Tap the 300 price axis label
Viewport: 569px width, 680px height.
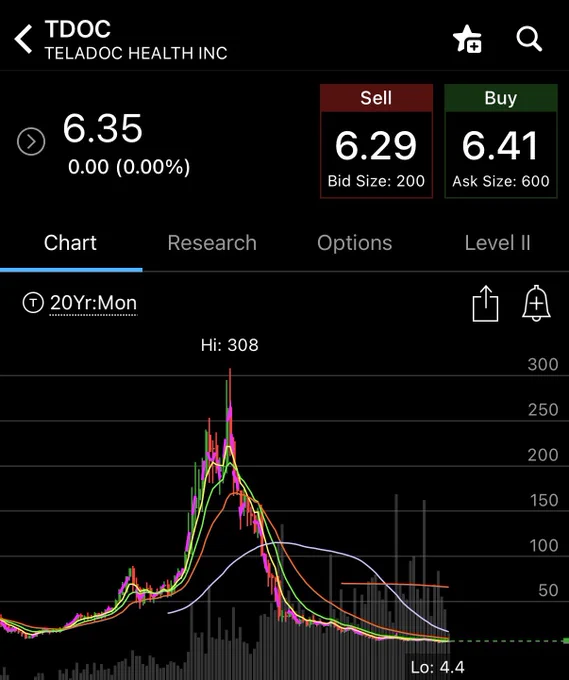pos(543,364)
